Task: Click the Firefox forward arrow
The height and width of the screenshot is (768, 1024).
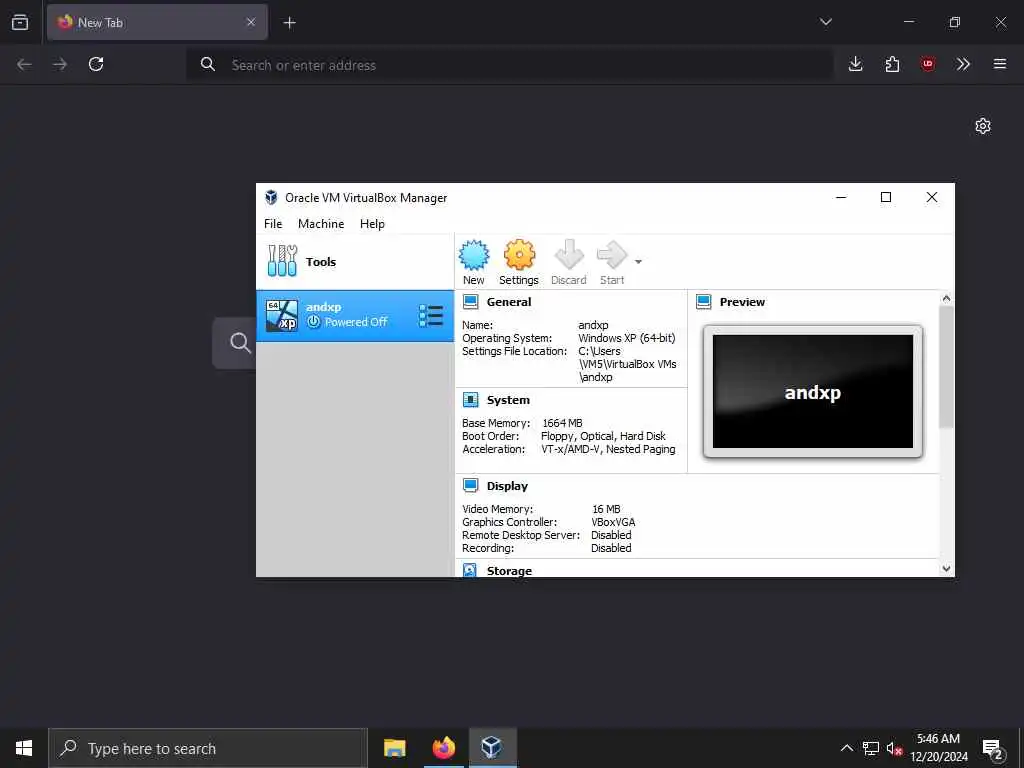Action: (x=60, y=64)
